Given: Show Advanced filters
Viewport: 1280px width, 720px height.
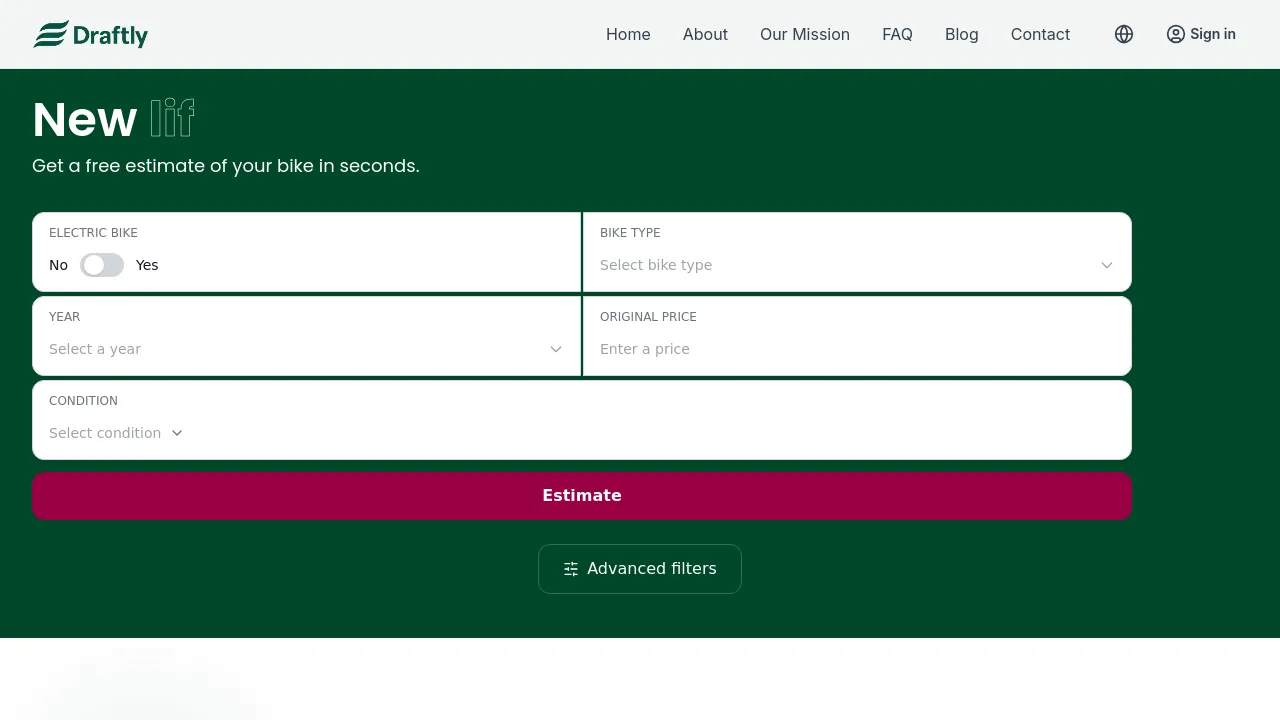Looking at the screenshot, I should tap(640, 569).
